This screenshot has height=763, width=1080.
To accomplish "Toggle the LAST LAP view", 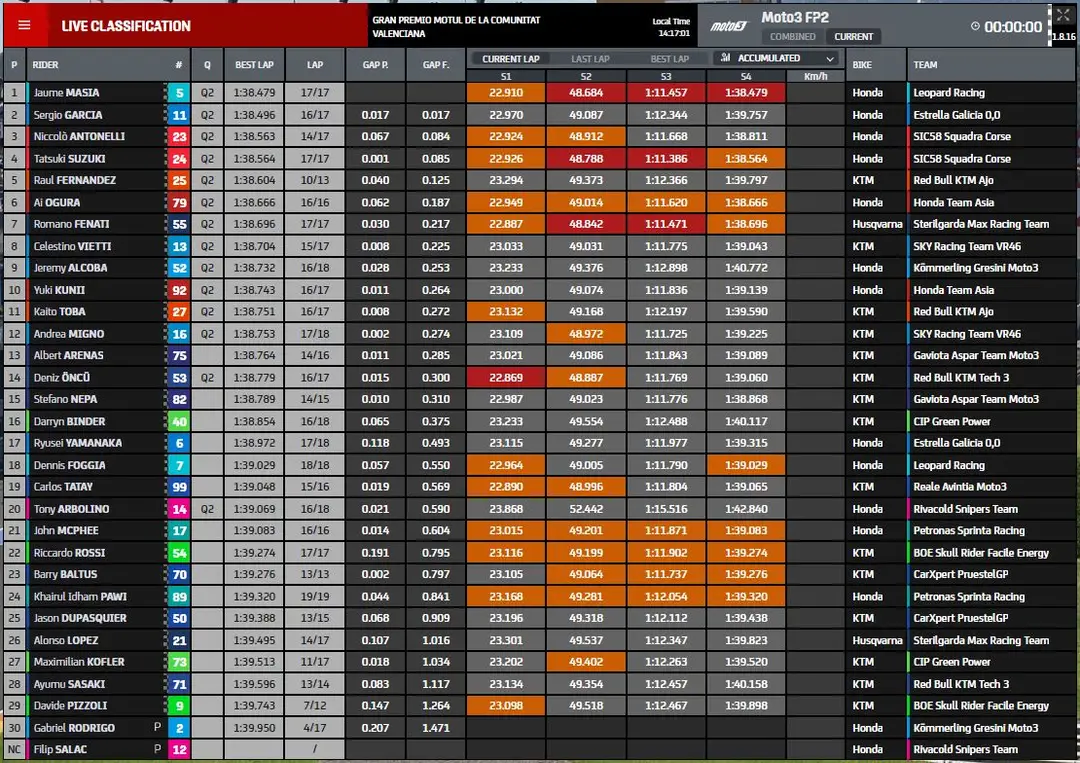I will coord(590,59).
